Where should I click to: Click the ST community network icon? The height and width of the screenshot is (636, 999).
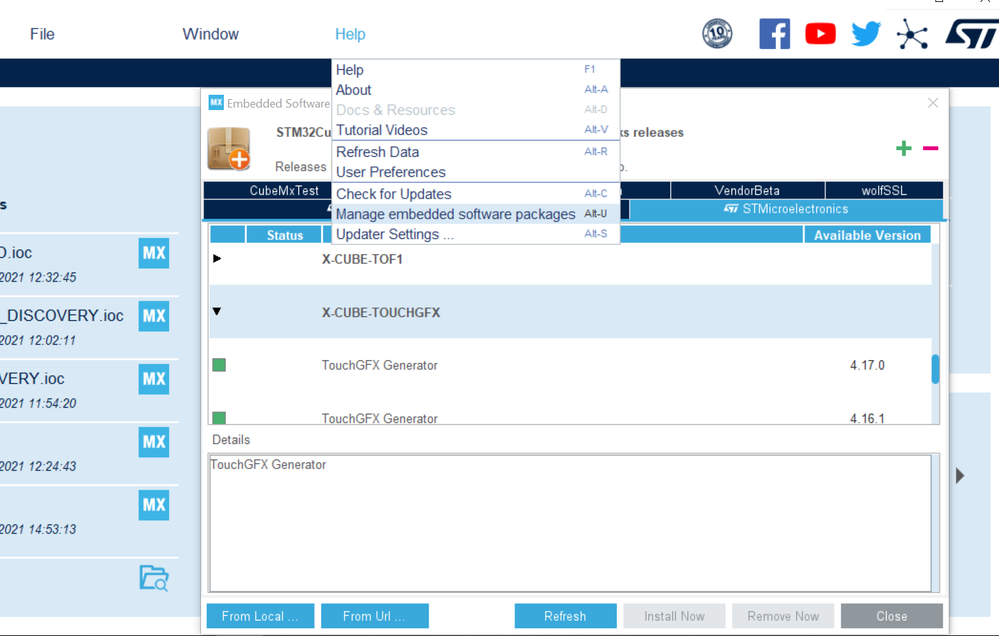pos(912,34)
